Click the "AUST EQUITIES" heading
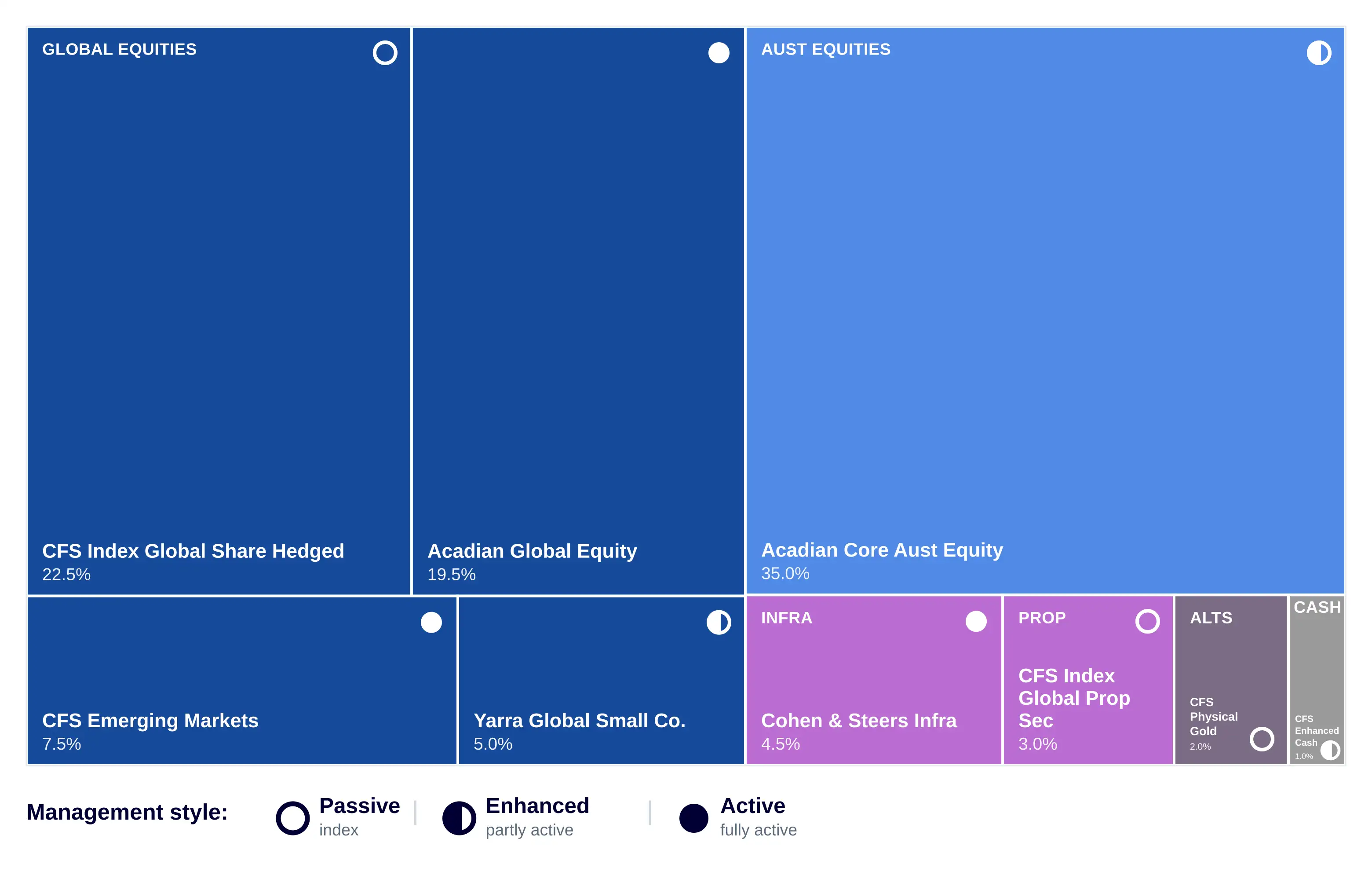 tap(825, 49)
